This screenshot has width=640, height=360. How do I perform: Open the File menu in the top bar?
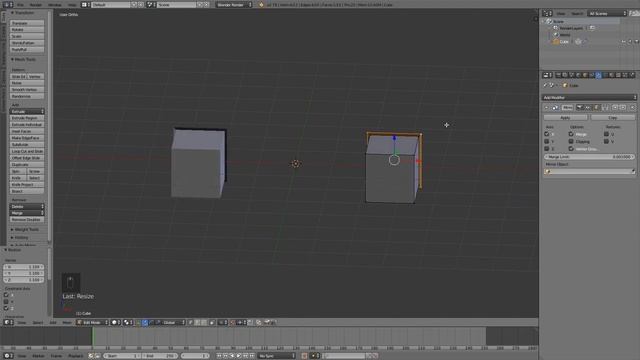pos(20,4)
